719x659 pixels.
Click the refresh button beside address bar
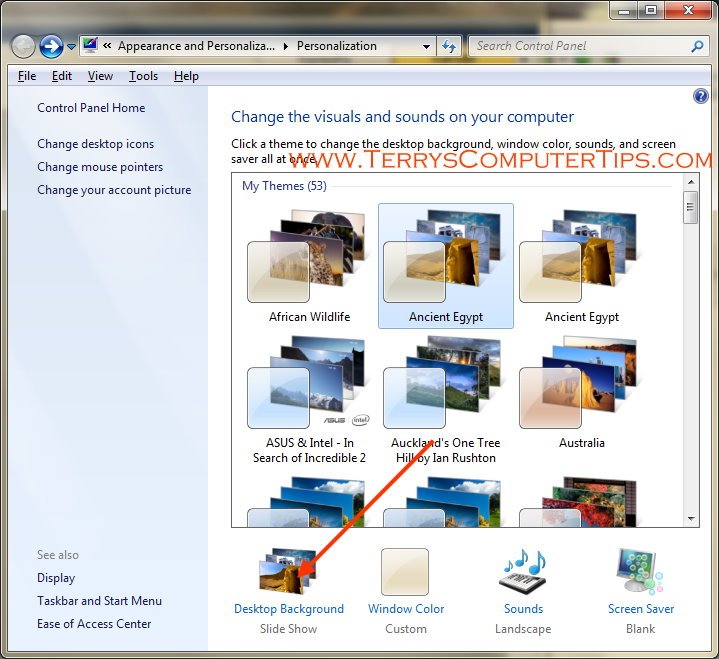(x=450, y=46)
